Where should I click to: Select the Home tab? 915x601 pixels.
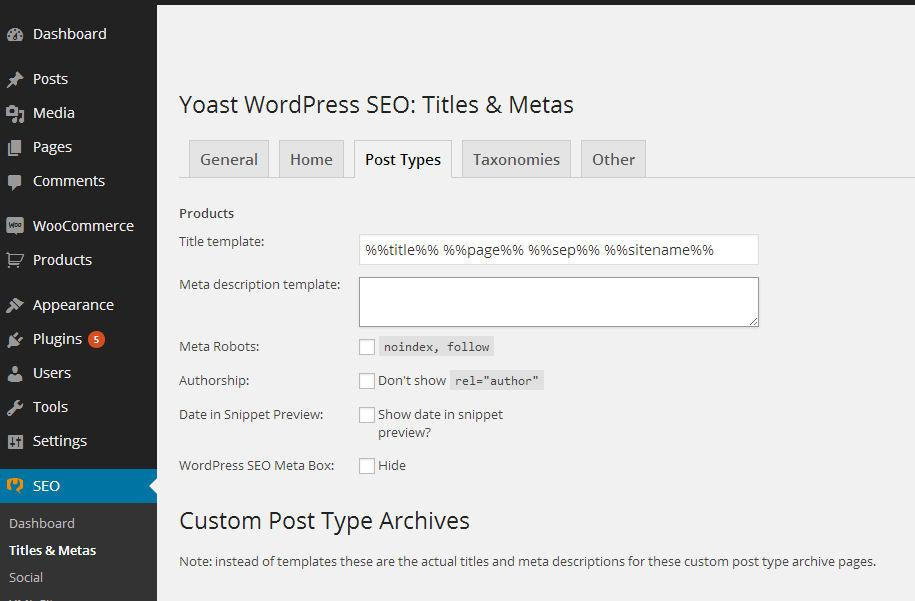click(x=311, y=160)
